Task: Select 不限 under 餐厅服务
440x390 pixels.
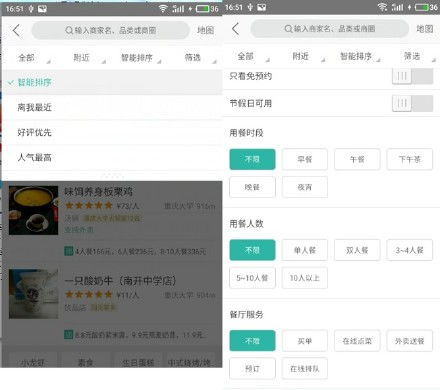Action: point(252,341)
